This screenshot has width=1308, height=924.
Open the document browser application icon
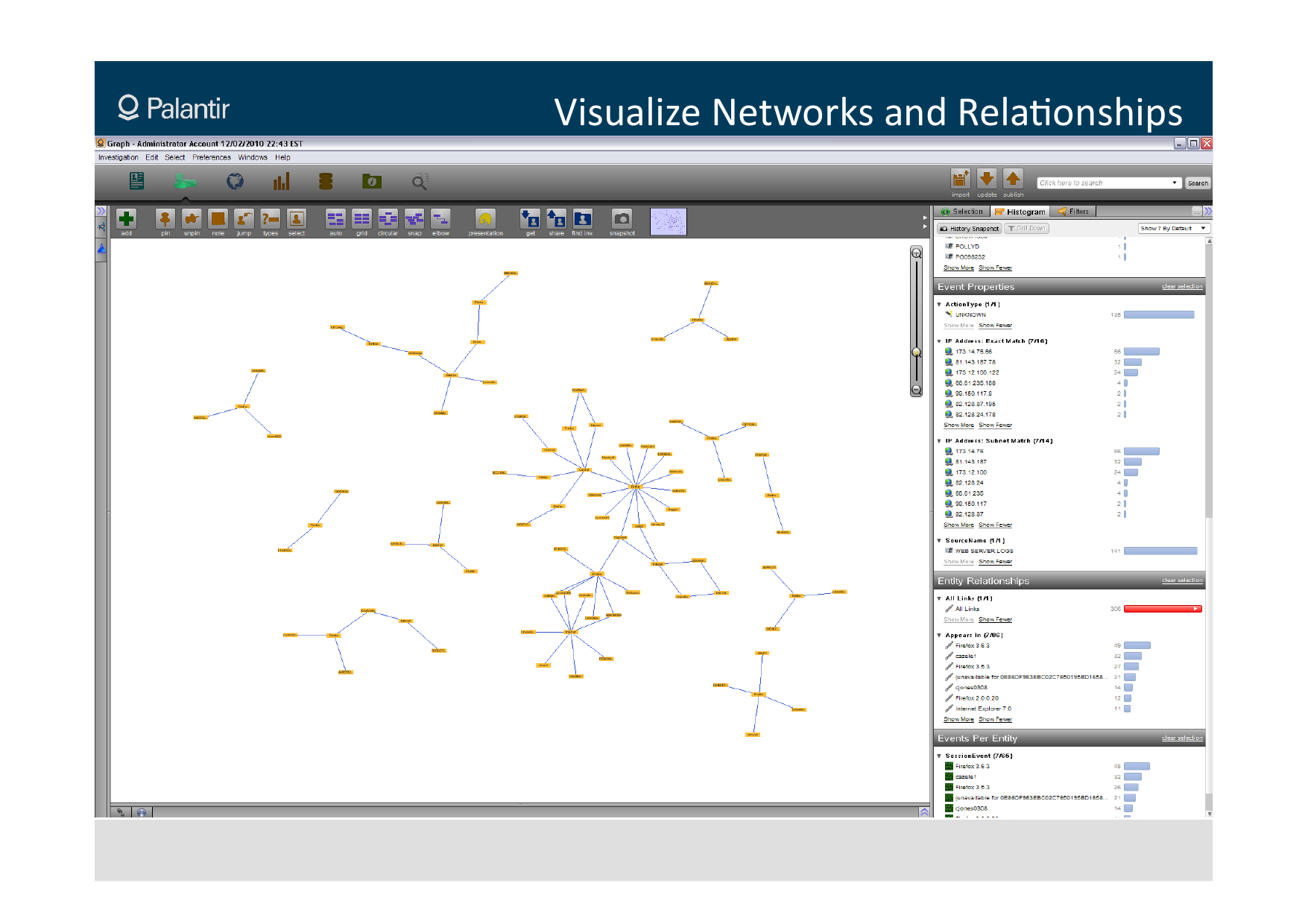coord(137,181)
